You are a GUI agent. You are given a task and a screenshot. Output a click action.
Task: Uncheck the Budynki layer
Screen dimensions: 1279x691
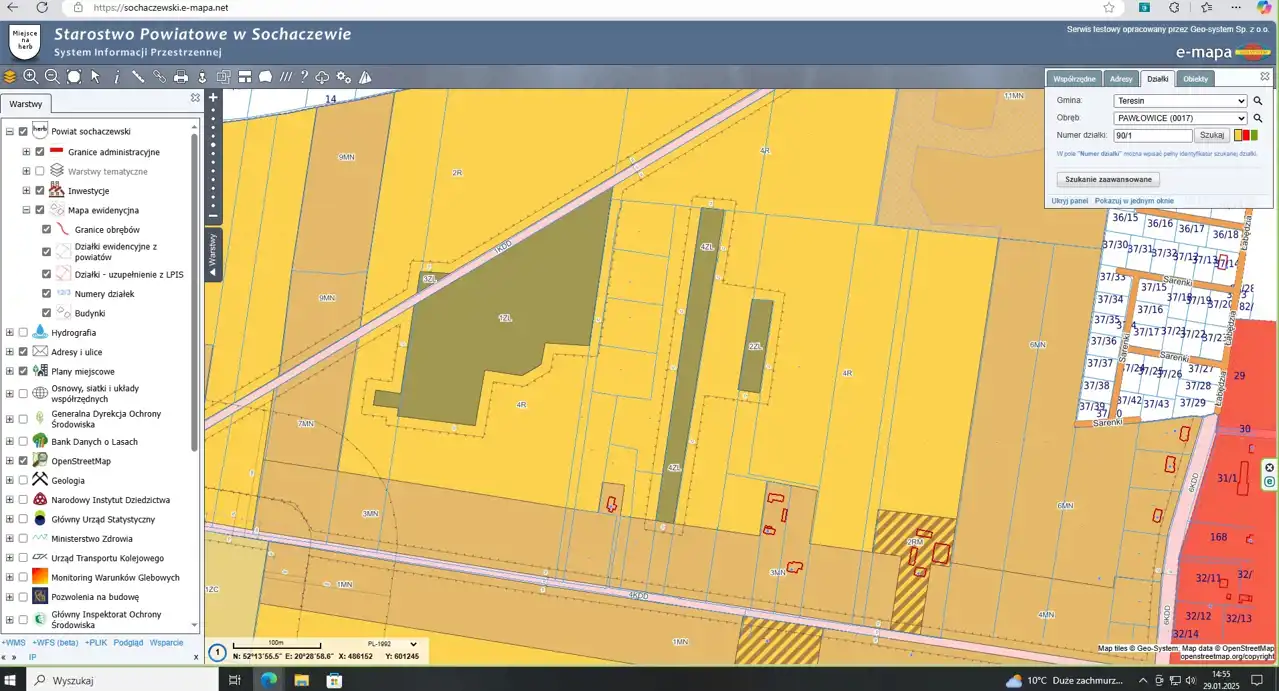point(46,313)
